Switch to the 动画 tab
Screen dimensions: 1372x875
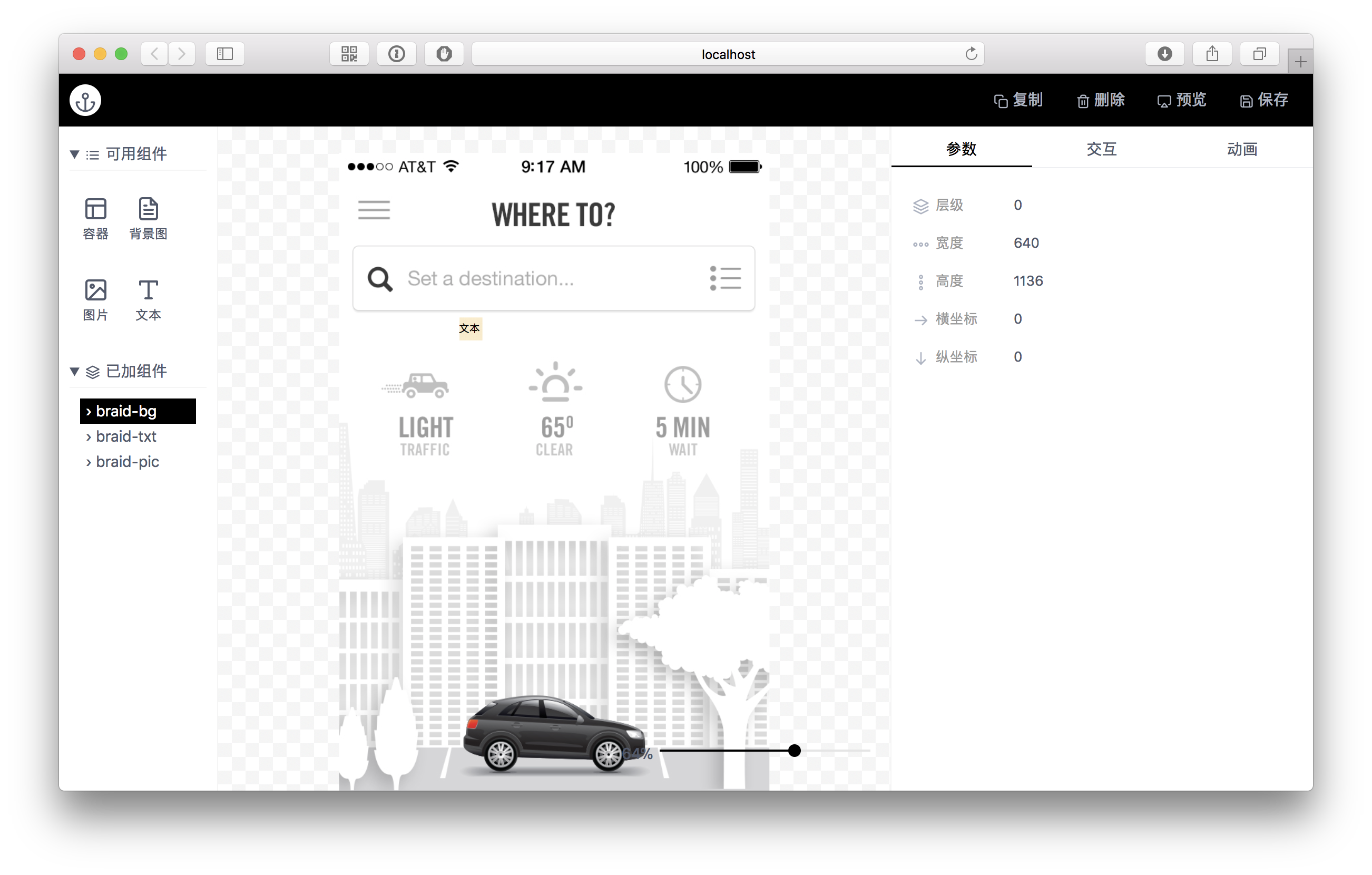1241,149
